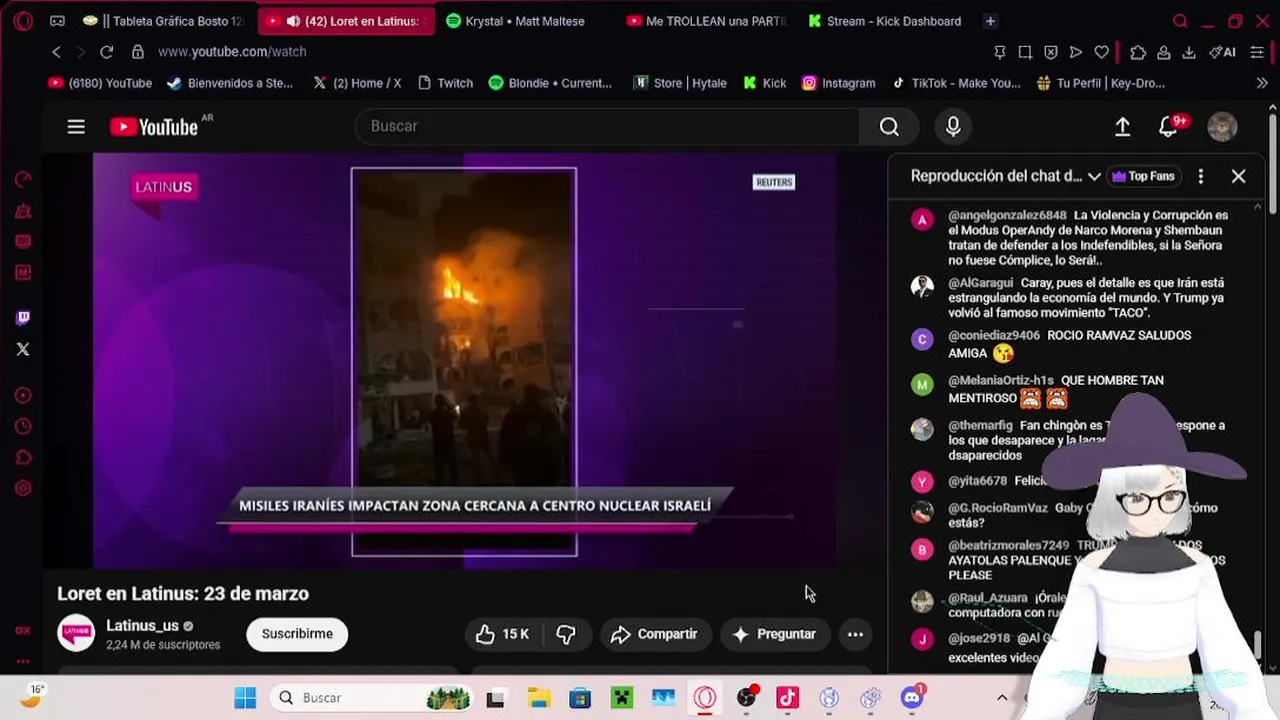Select the Loret en Latinus tab
The image size is (1280, 720).
346,21
